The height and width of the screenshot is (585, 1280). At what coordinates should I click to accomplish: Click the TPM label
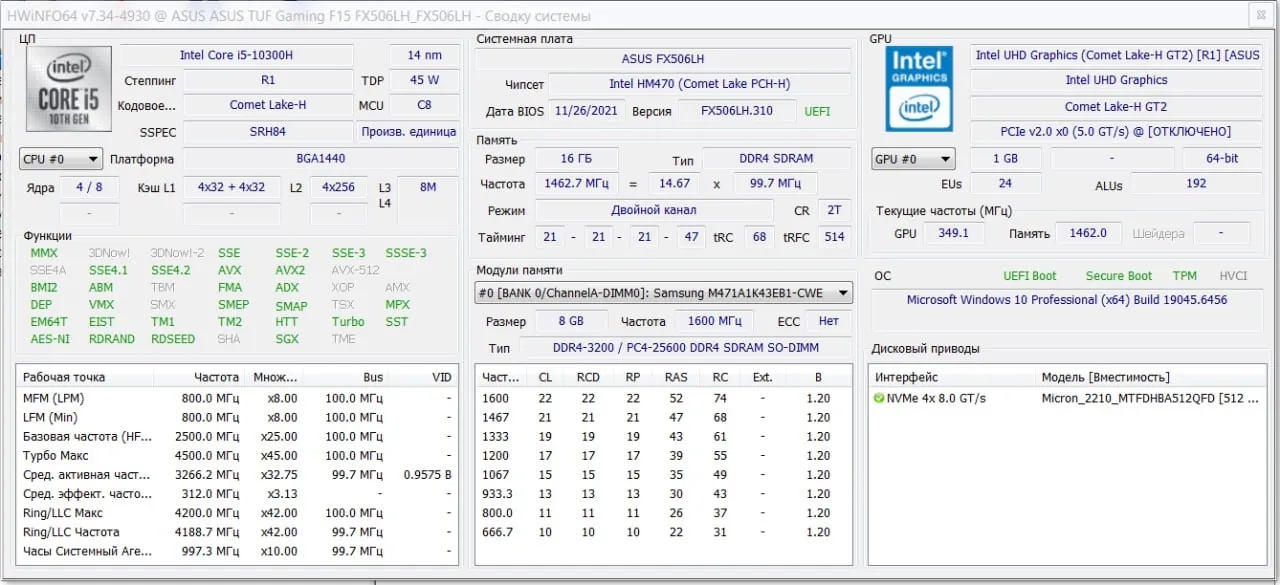coord(1185,276)
